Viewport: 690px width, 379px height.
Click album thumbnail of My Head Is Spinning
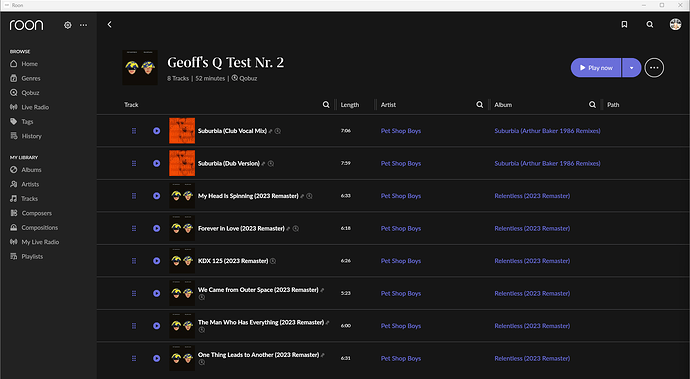point(182,196)
